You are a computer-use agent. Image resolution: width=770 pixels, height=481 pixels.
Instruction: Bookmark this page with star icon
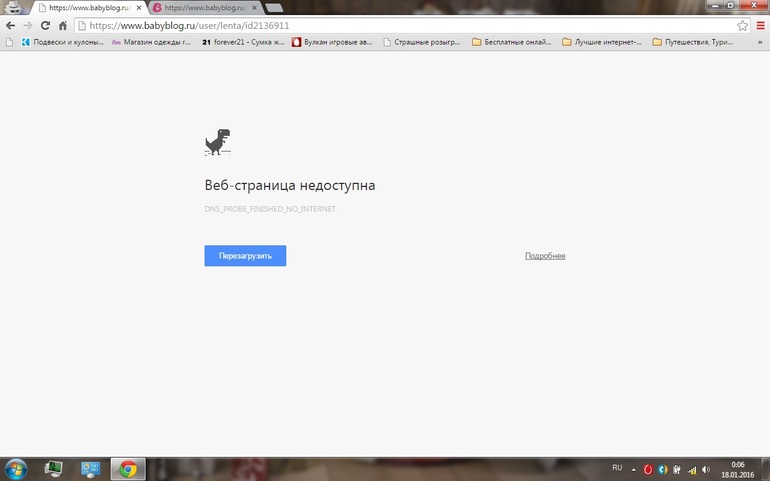(x=742, y=26)
